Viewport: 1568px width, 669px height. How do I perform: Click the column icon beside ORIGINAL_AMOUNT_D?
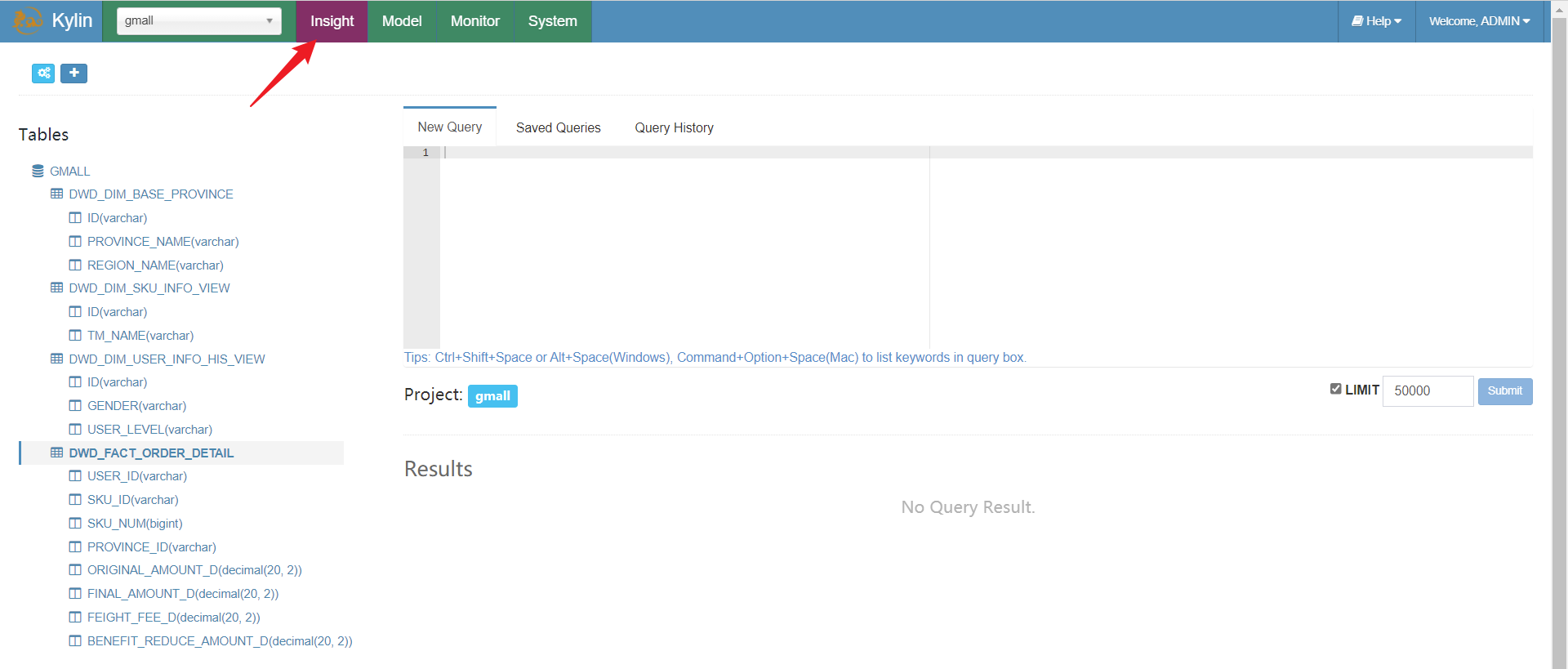tap(75, 570)
